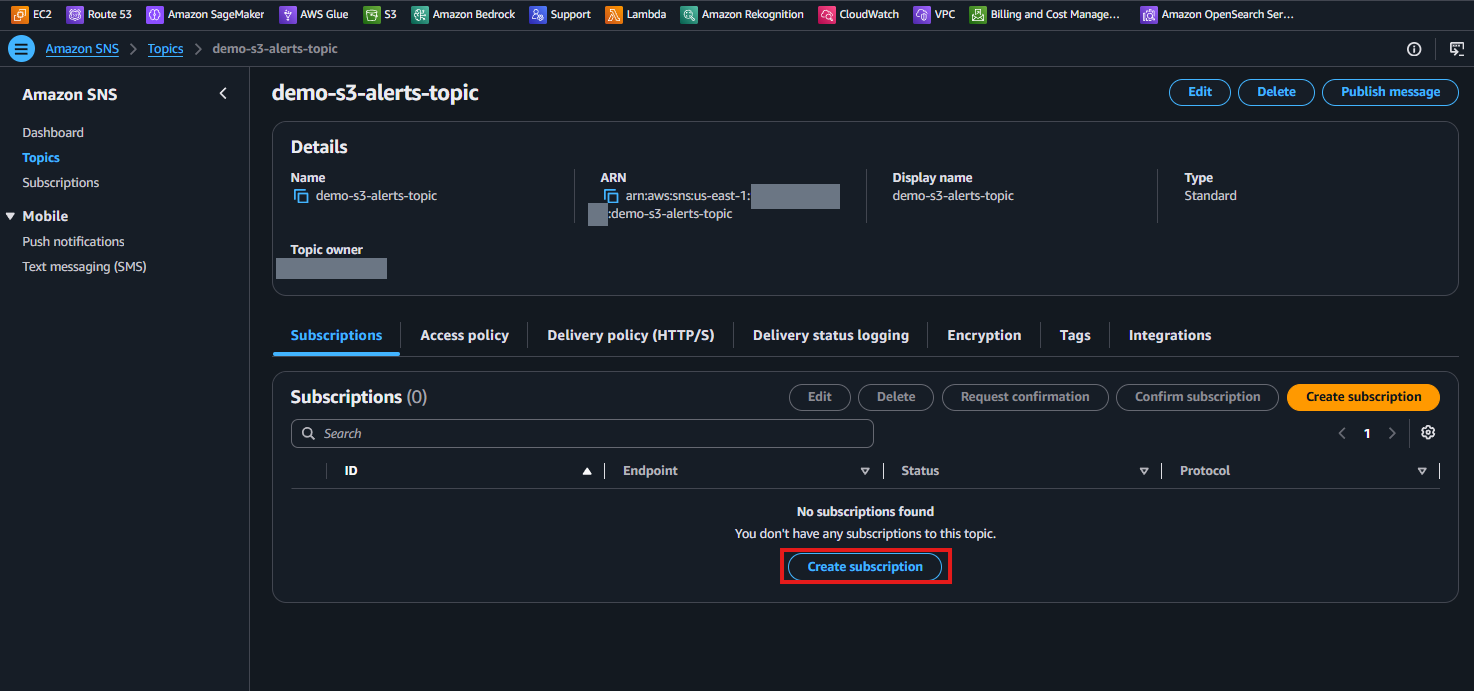Go to Topics breadcrumb link
1474x691 pixels.
point(166,49)
